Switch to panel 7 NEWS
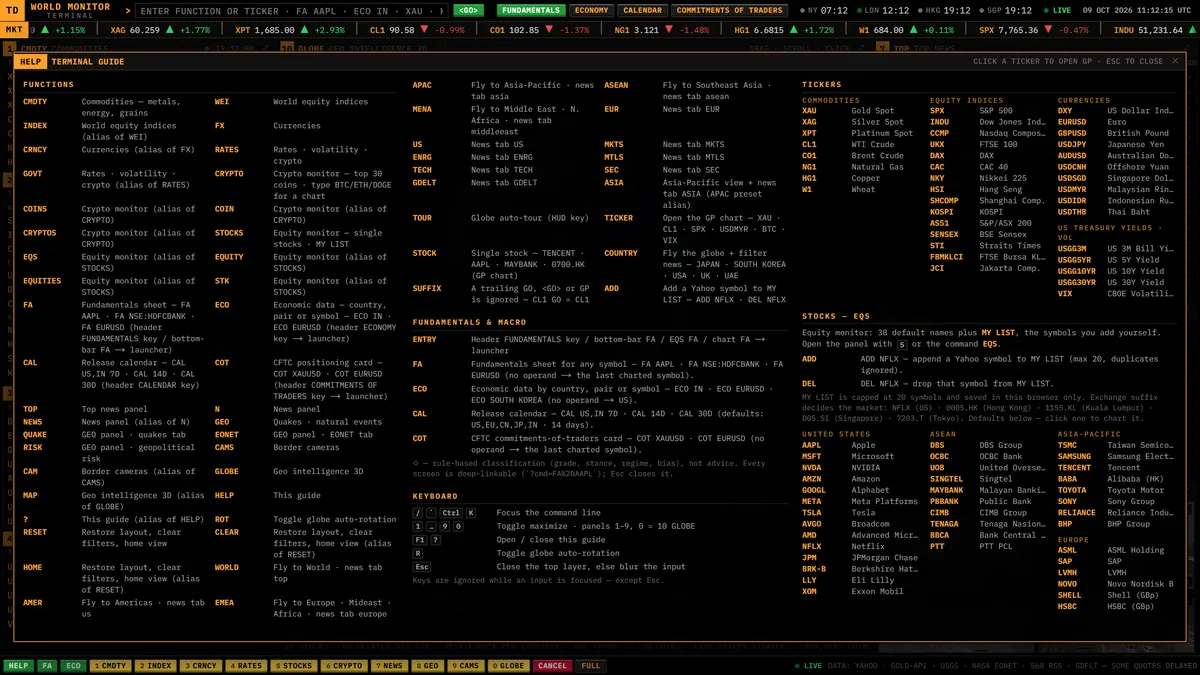The height and width of the screenshot is (675, 1200). click(390, 665)
